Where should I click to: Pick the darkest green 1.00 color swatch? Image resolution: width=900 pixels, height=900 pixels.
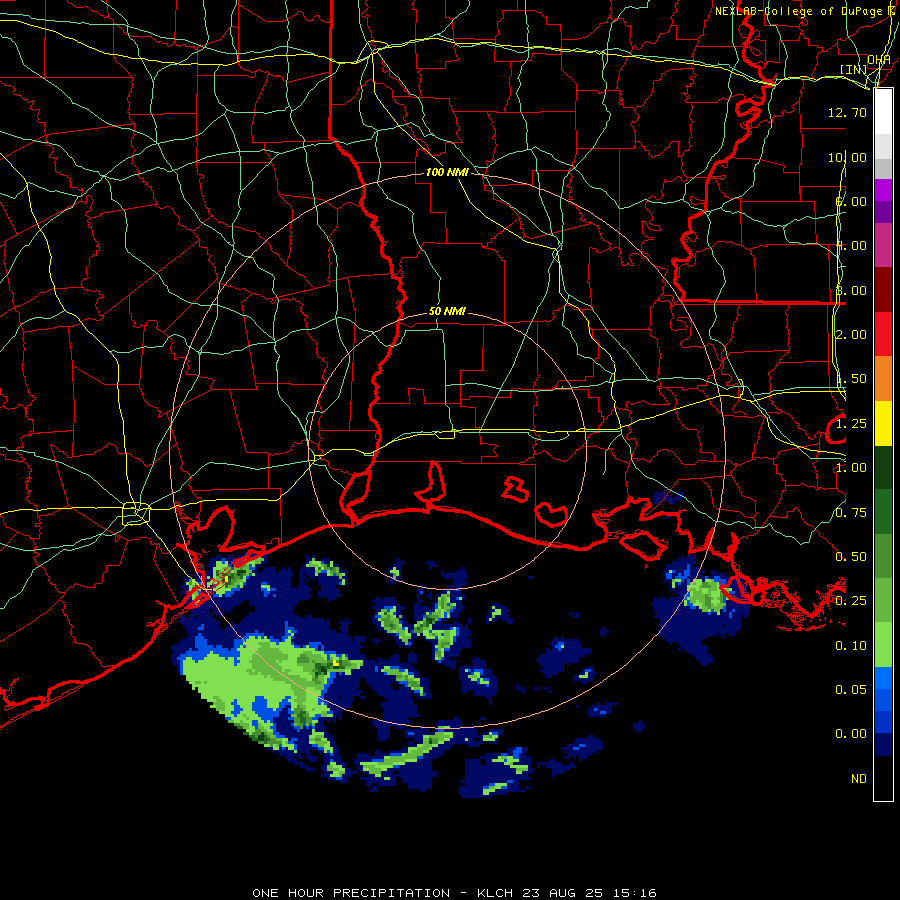[x=883, y=467]
